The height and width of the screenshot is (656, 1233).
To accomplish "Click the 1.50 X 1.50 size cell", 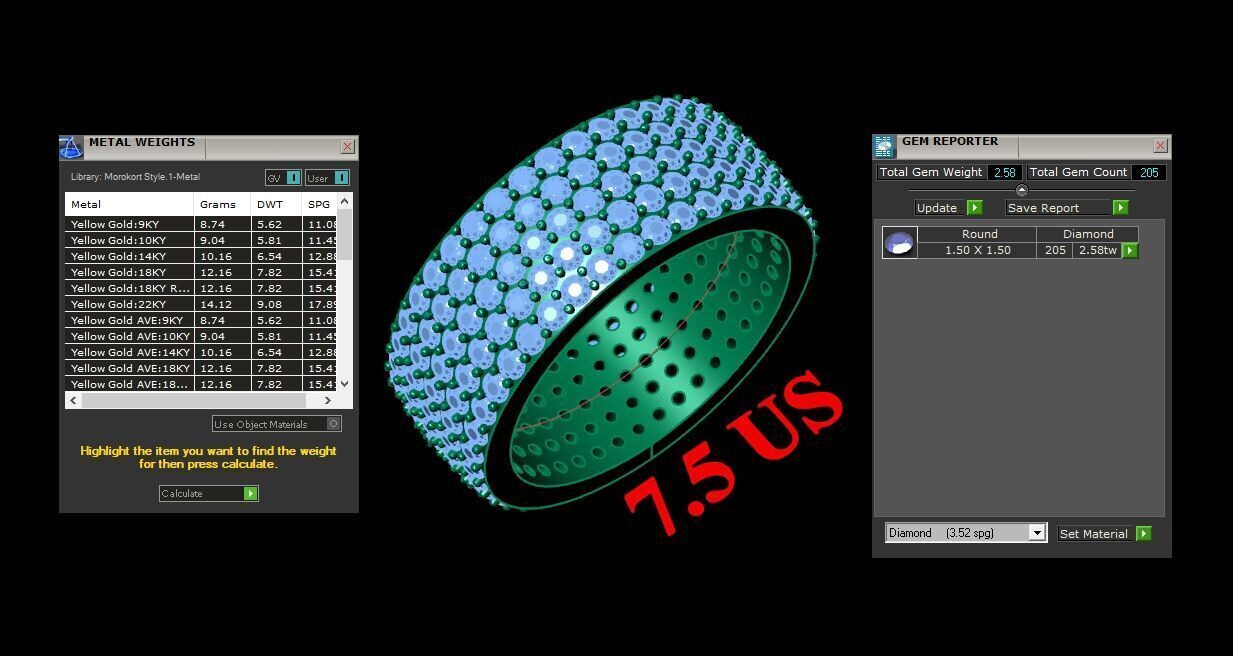I will tap(977, 250).
